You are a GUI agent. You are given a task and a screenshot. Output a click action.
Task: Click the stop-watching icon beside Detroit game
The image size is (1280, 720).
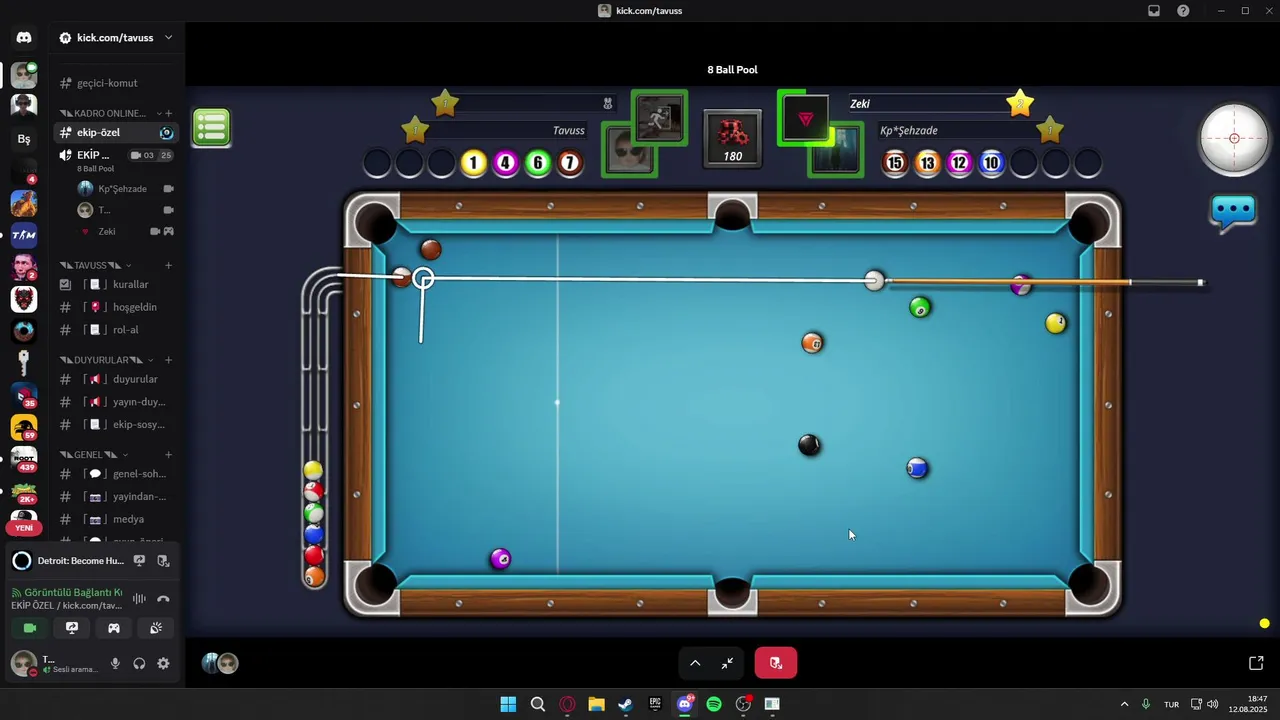click(163, 561)
